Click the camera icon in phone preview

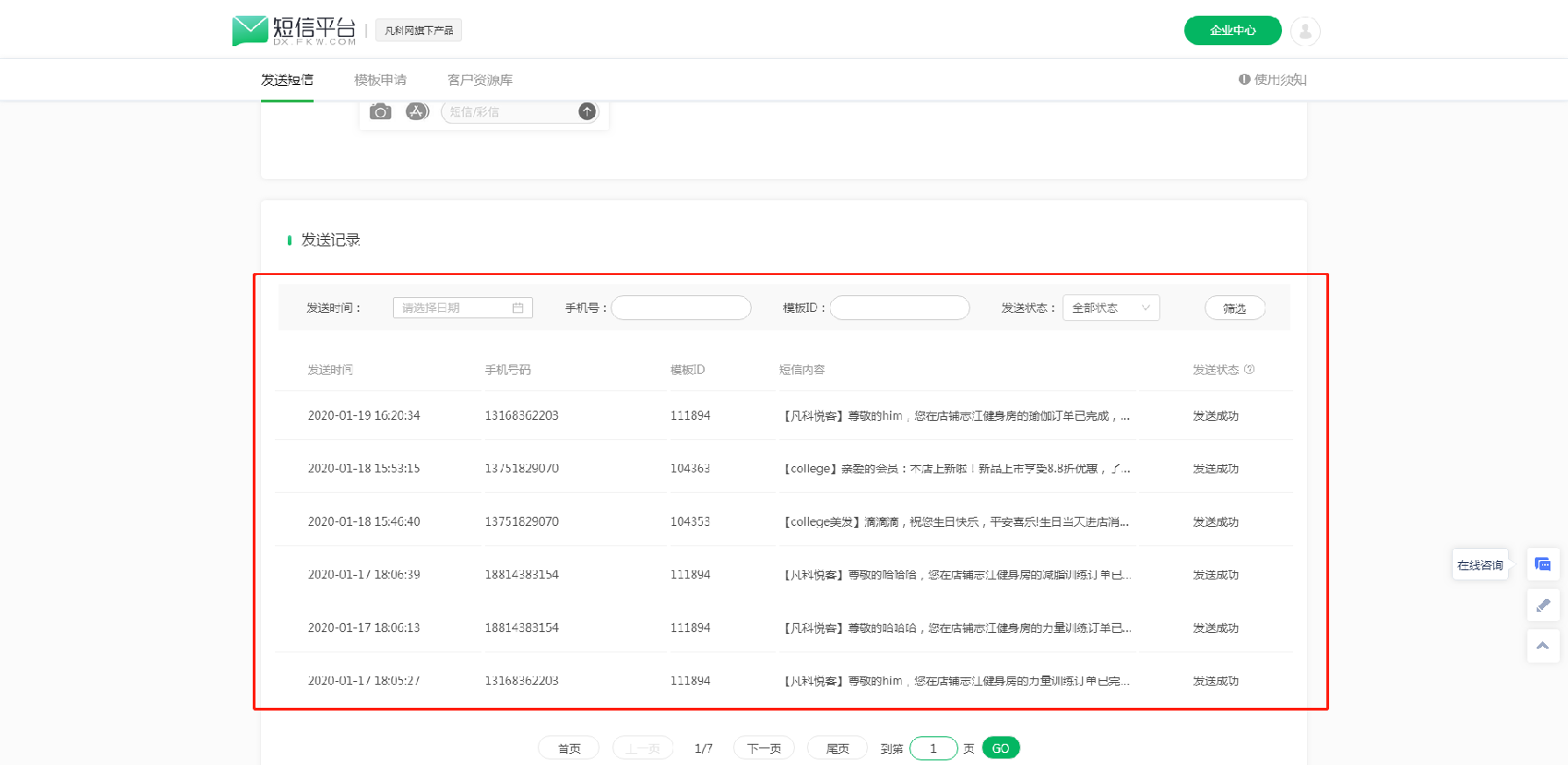380,112
